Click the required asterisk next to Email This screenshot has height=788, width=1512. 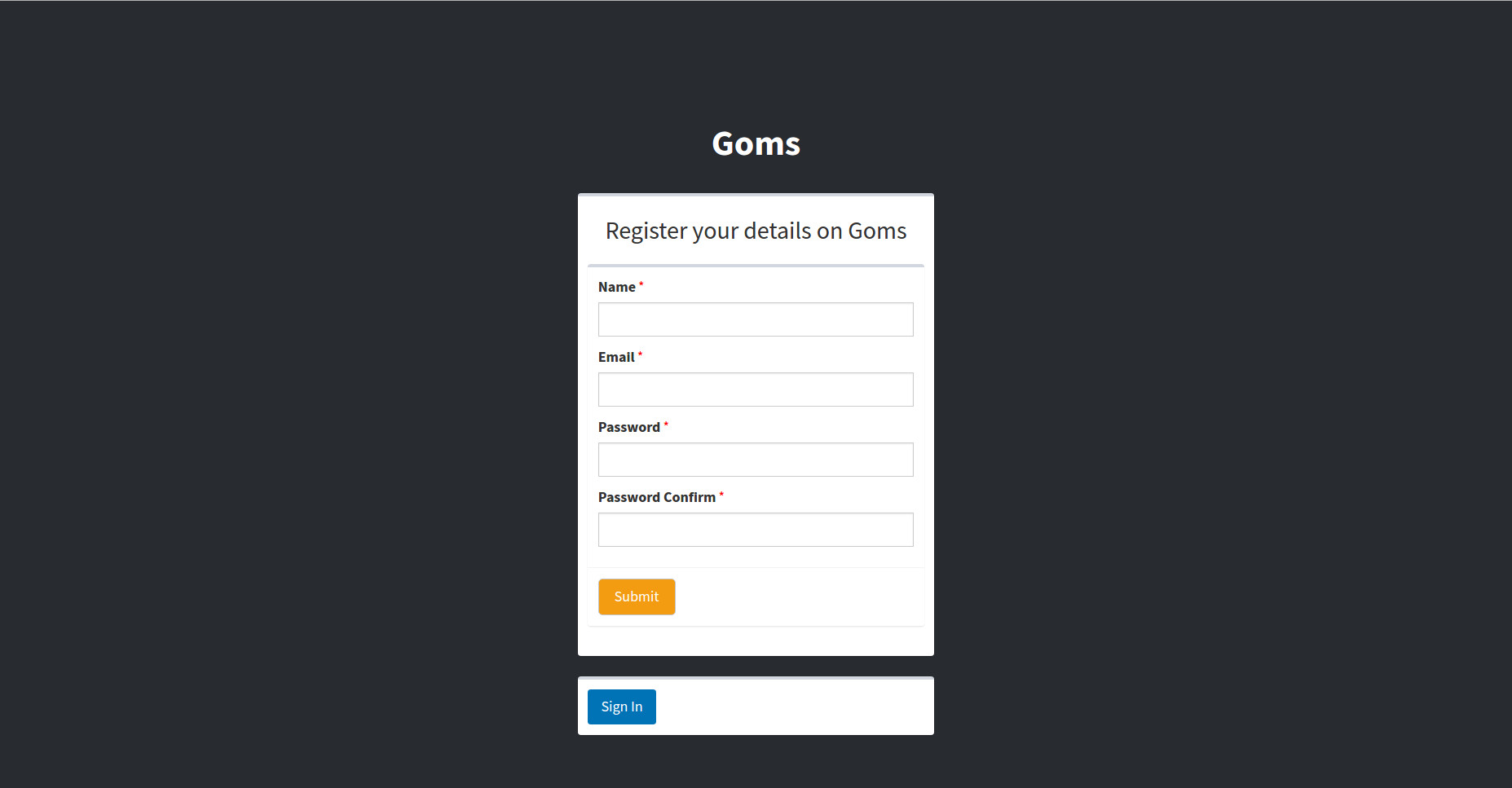(641, 354)
